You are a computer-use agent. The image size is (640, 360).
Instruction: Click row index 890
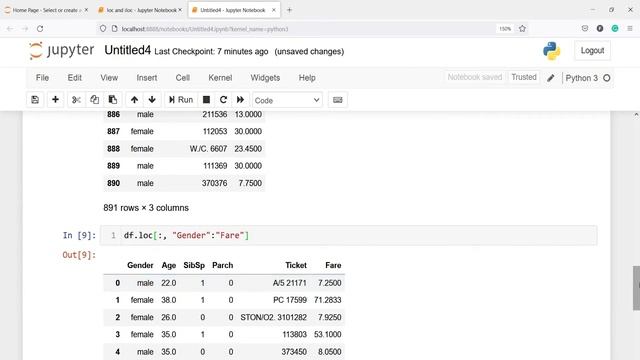[x=113, y=183]
